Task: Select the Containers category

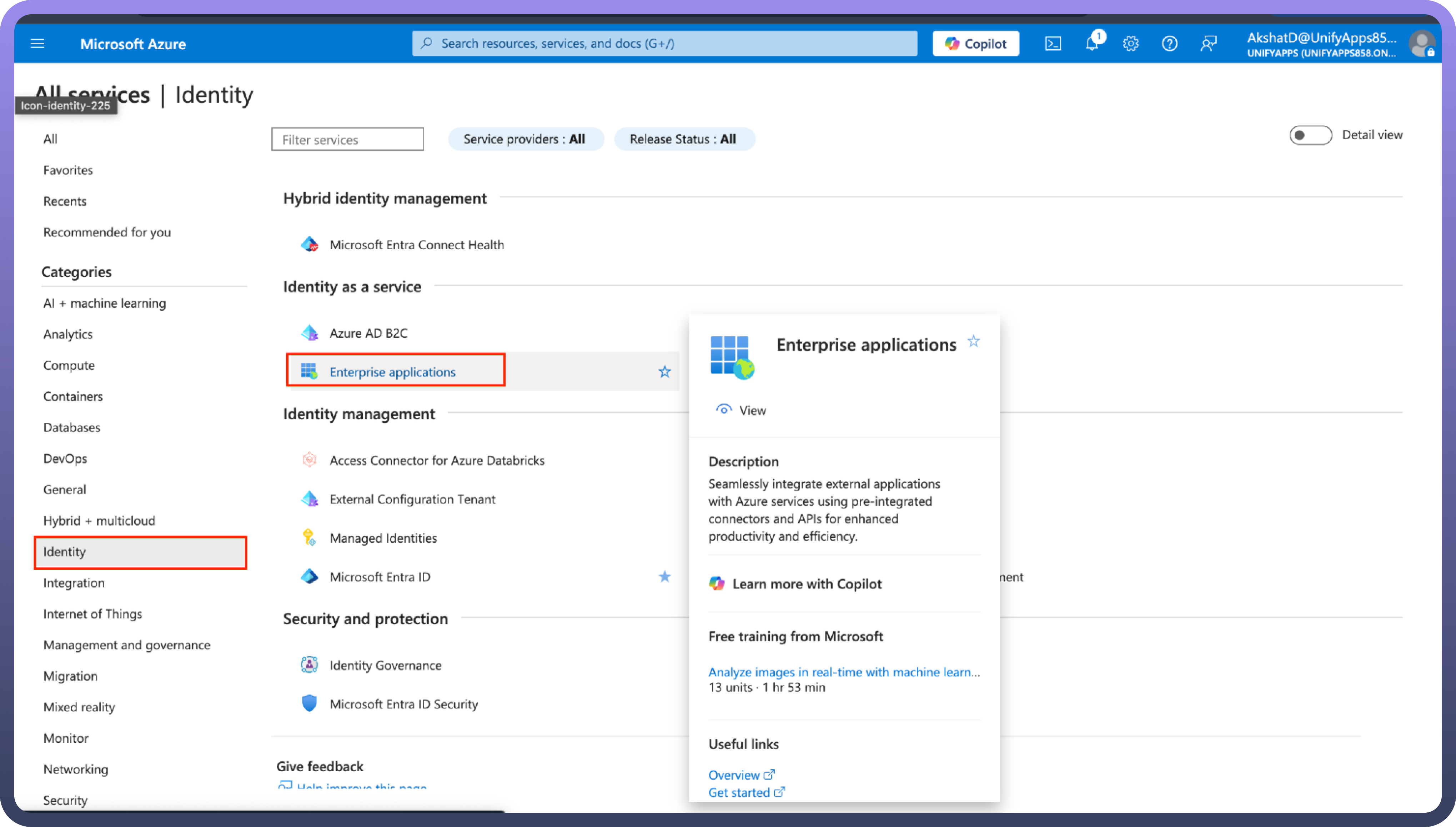Action: pyautogui.click(x=73, y=396)
